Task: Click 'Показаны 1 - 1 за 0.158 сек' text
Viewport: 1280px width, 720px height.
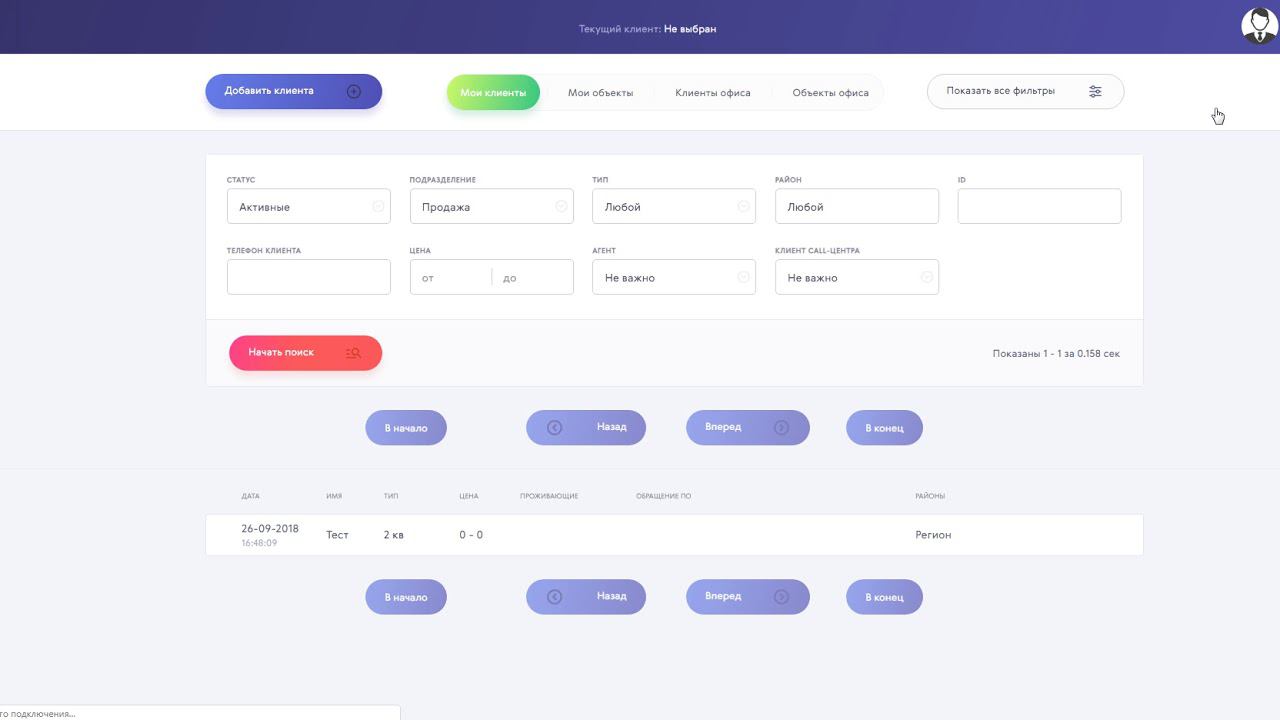Action: 1056,354
